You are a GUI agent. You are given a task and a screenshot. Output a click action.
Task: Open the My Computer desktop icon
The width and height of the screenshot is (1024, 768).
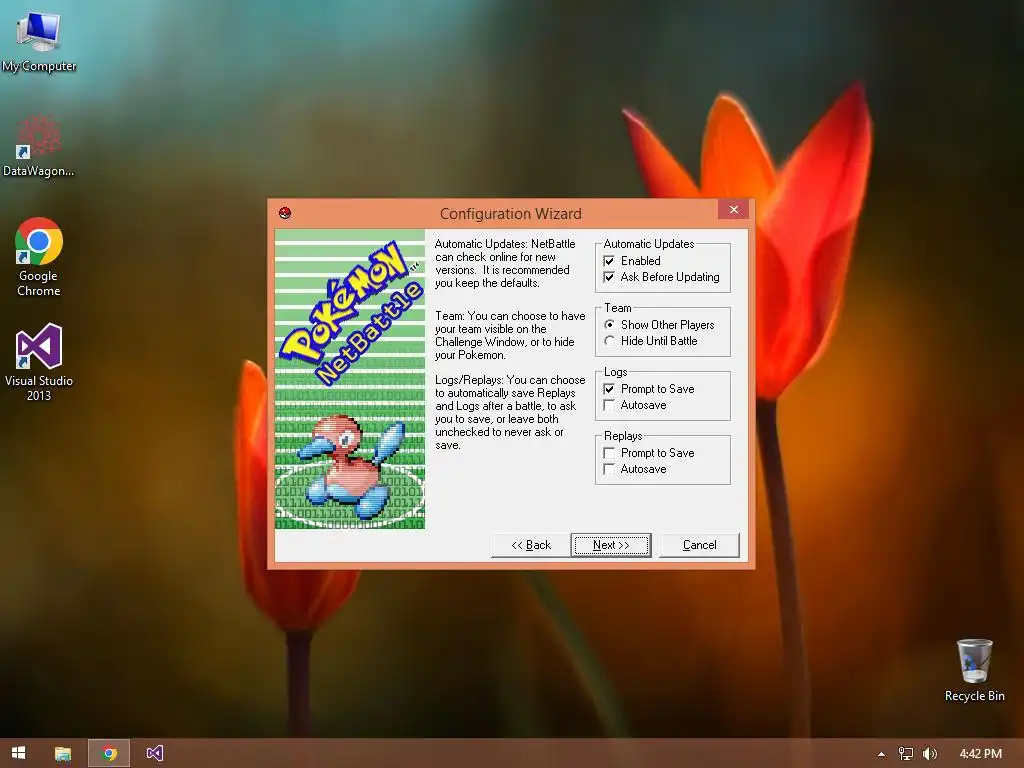[x=39, y=42]
